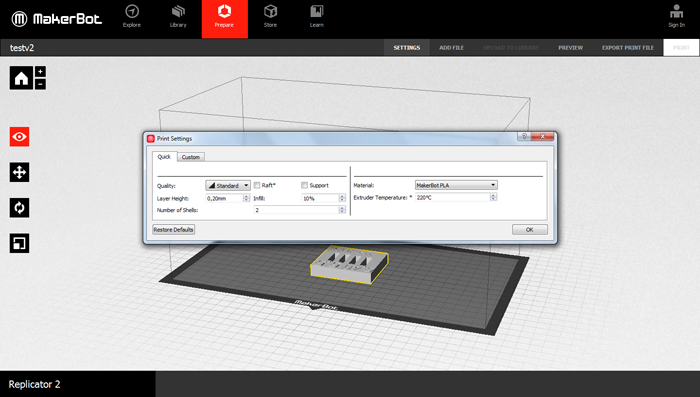Screen dimensions: 700x397
Task: Reset view with the Home button
Action: 21,78
